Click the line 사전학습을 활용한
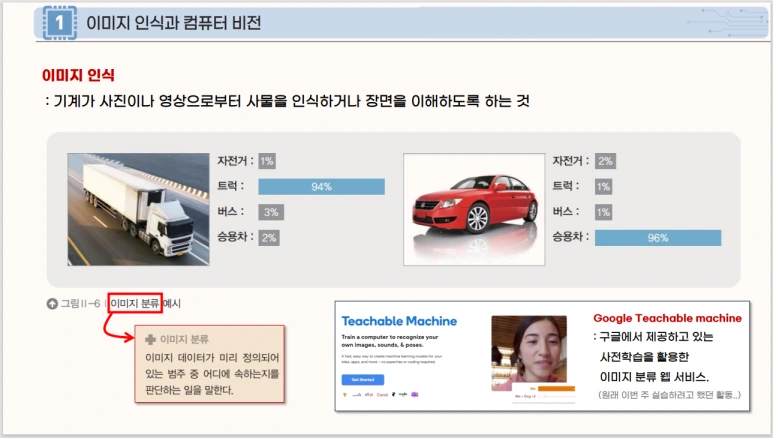Screen dimensions: 773x438 point(644,357)
